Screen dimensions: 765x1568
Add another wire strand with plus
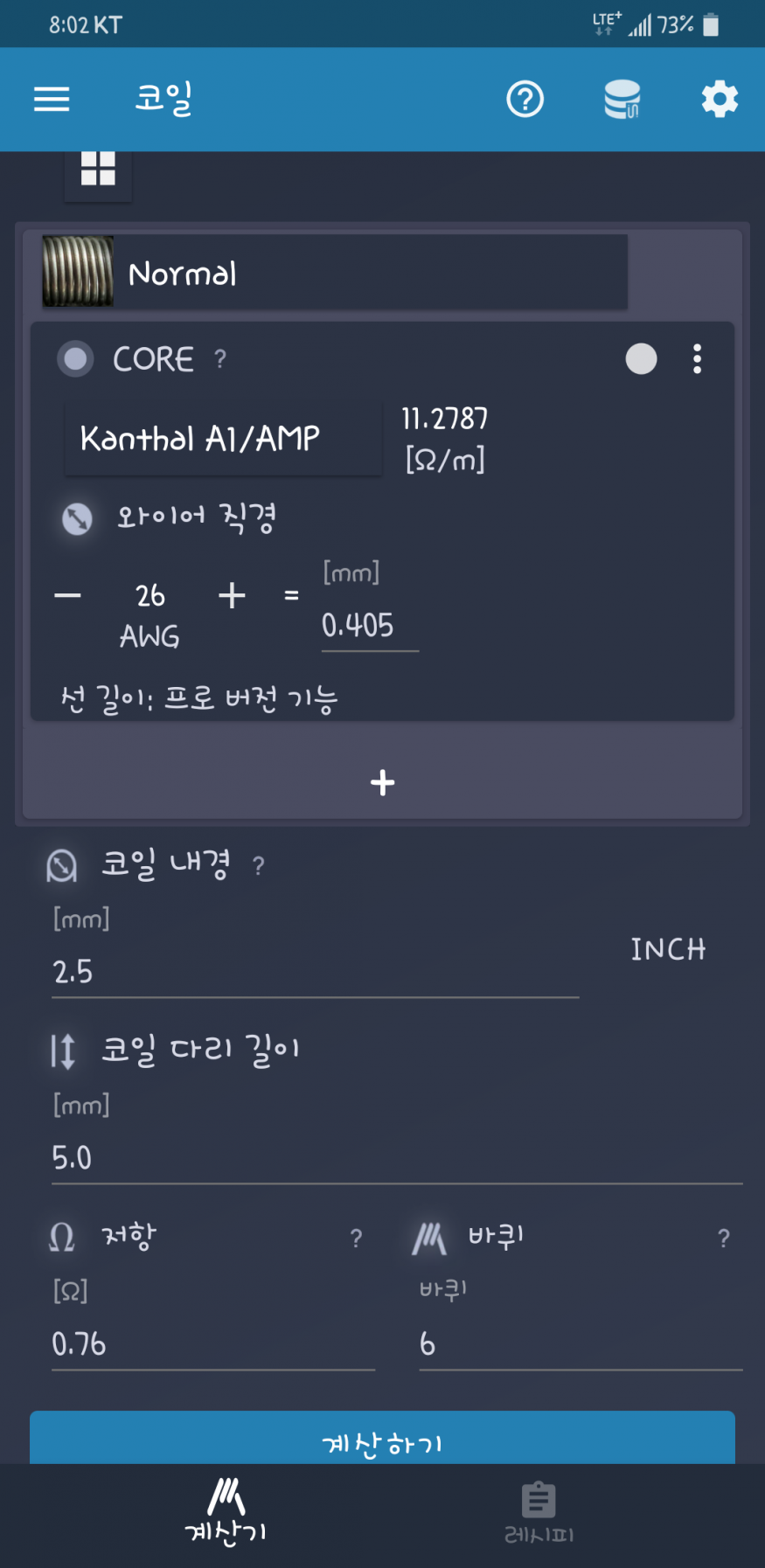pos(382,782)
